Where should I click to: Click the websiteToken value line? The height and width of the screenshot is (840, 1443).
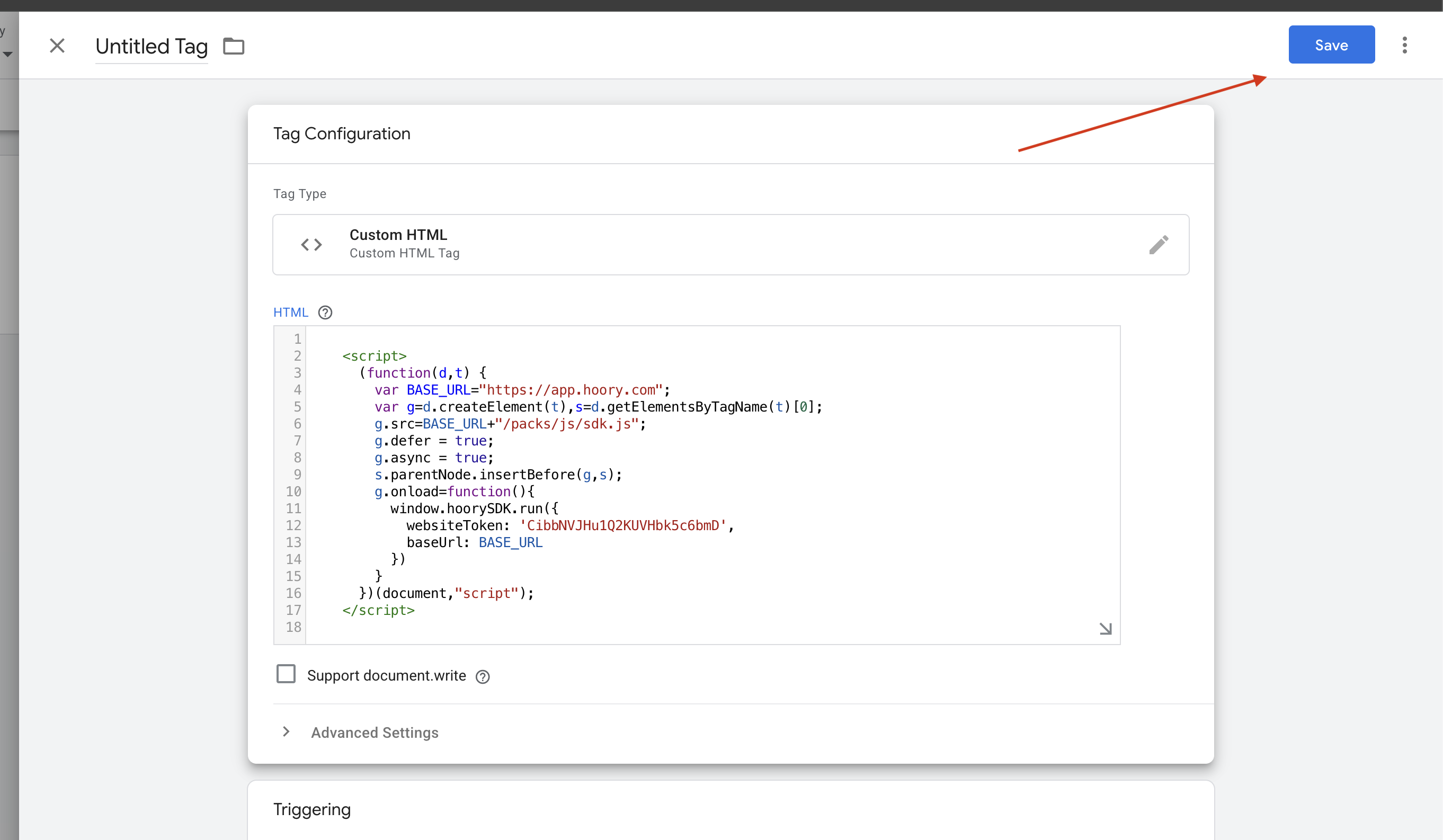pyautogui.click(x=571, y=525)
